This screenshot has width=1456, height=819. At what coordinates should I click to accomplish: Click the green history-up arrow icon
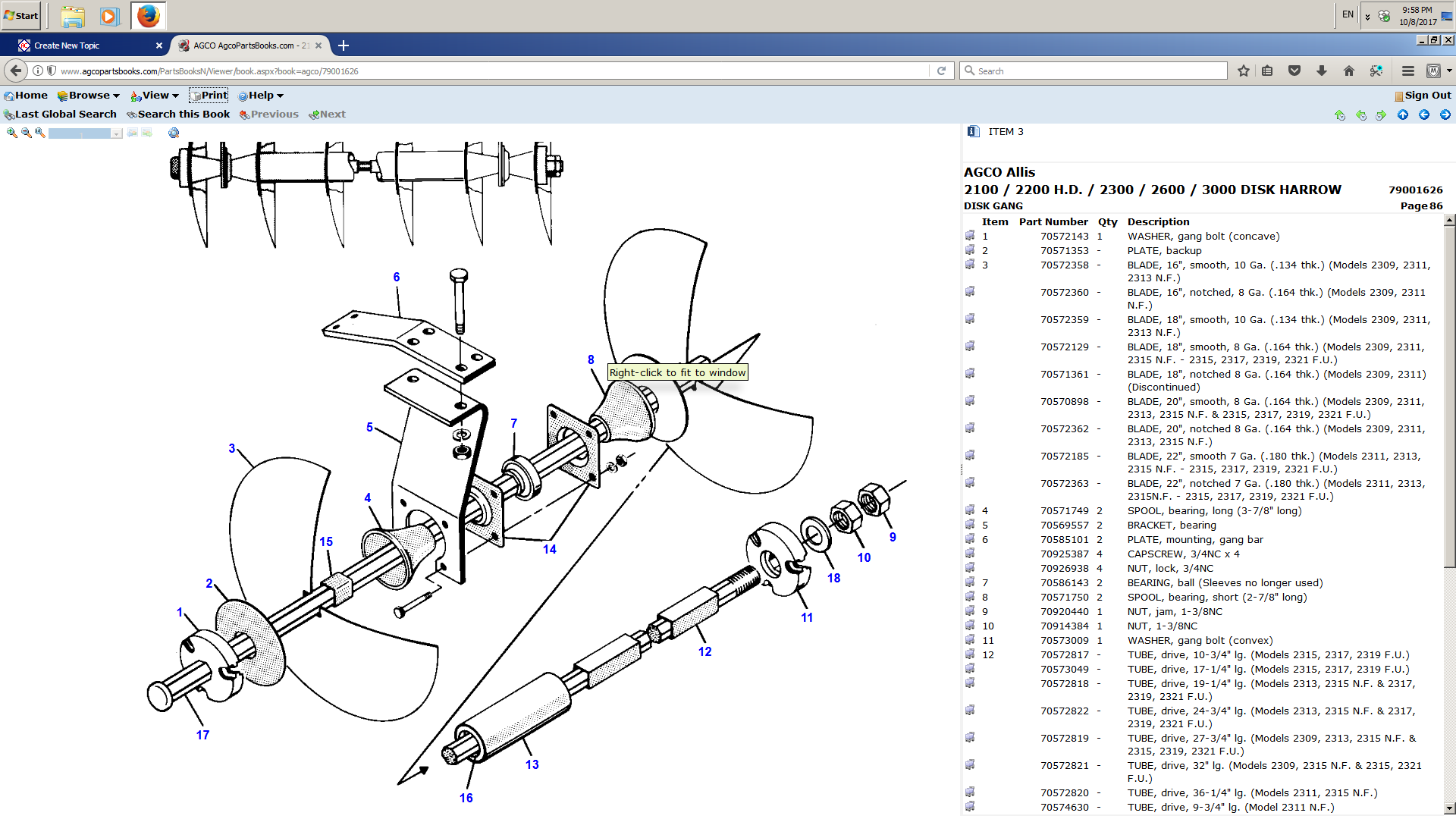[x=1340, y=115]
